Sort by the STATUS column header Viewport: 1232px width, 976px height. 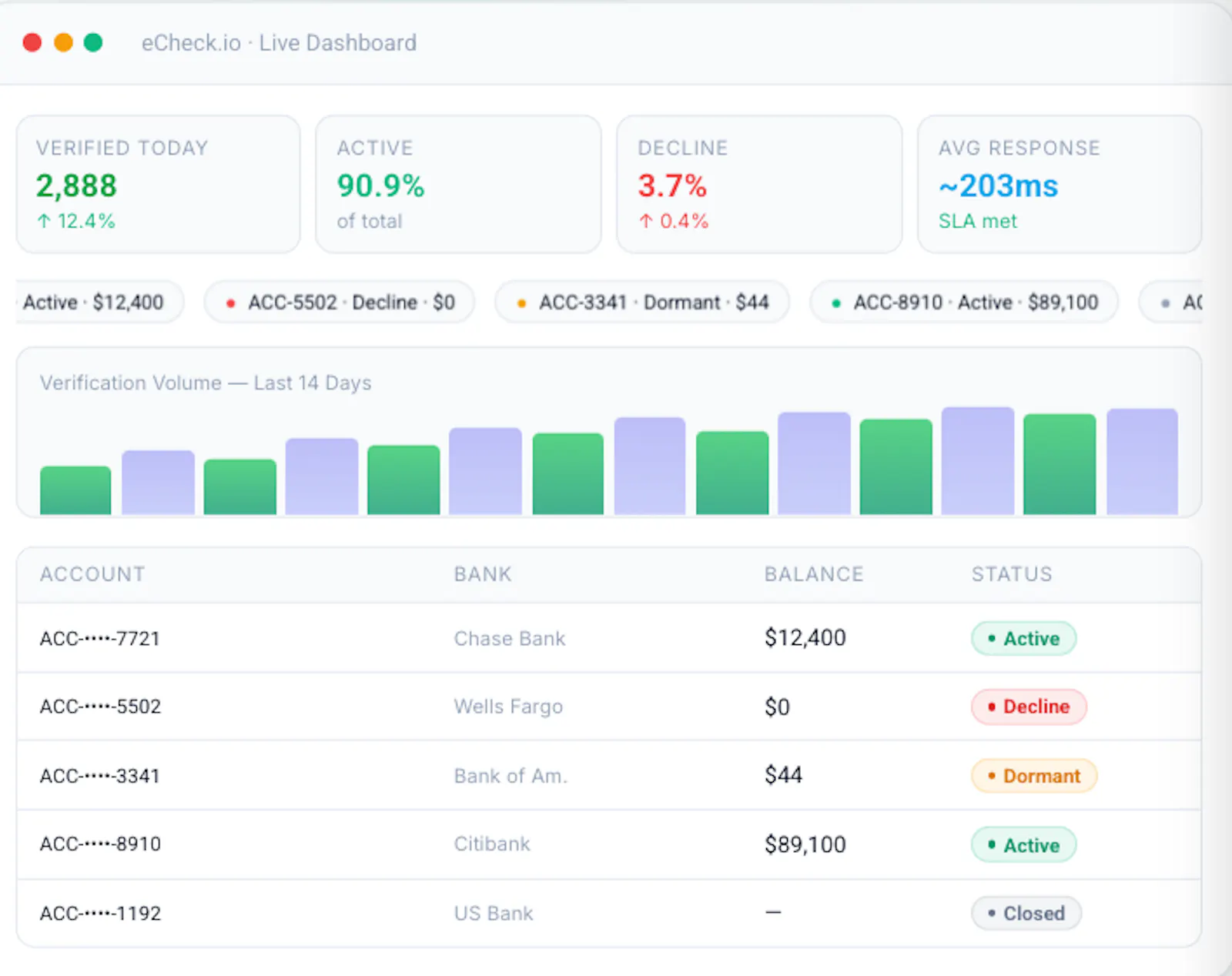(1012, 574)
